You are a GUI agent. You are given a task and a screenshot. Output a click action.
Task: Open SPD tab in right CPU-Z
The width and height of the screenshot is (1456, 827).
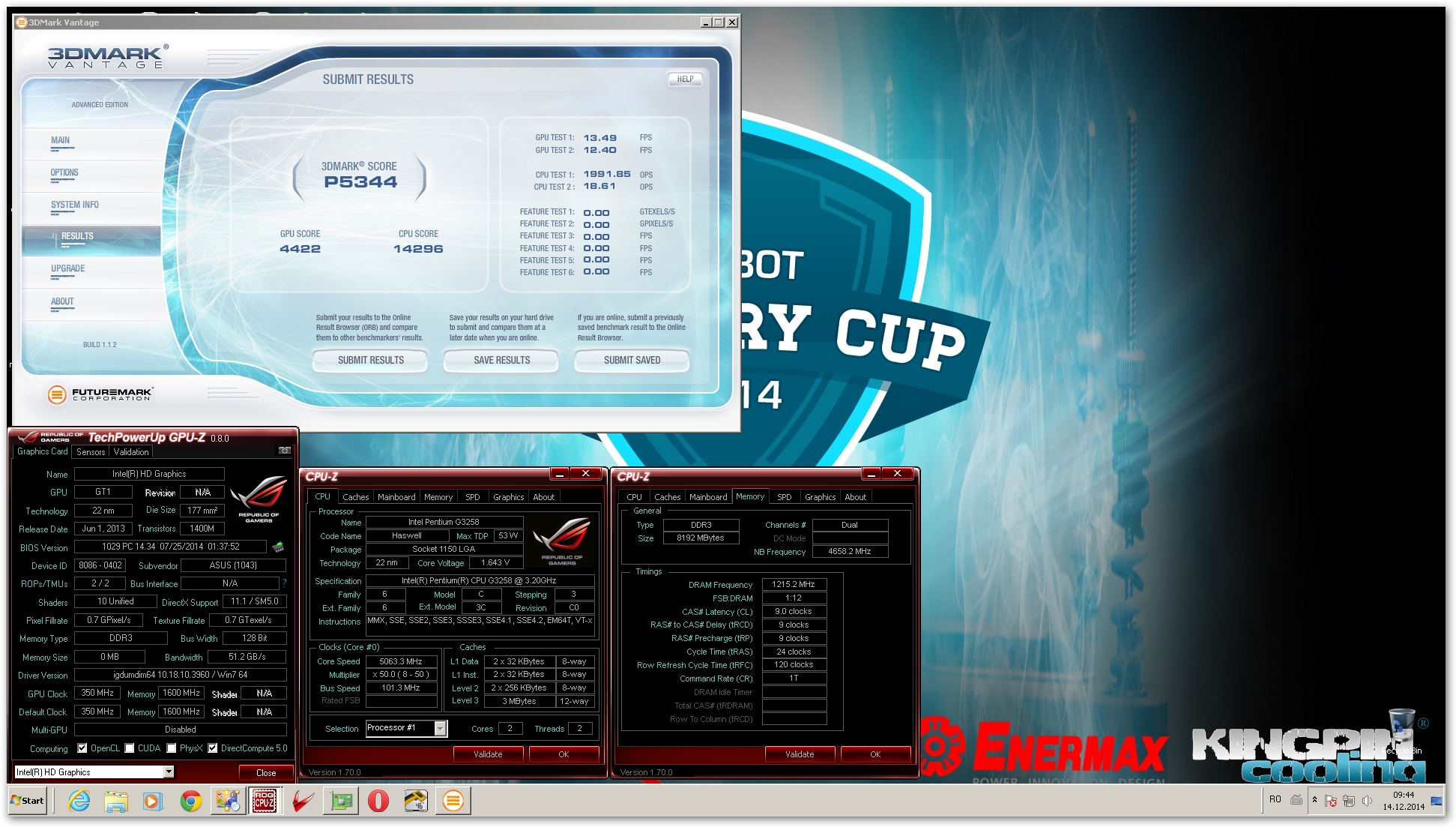[x=785, y=497]
